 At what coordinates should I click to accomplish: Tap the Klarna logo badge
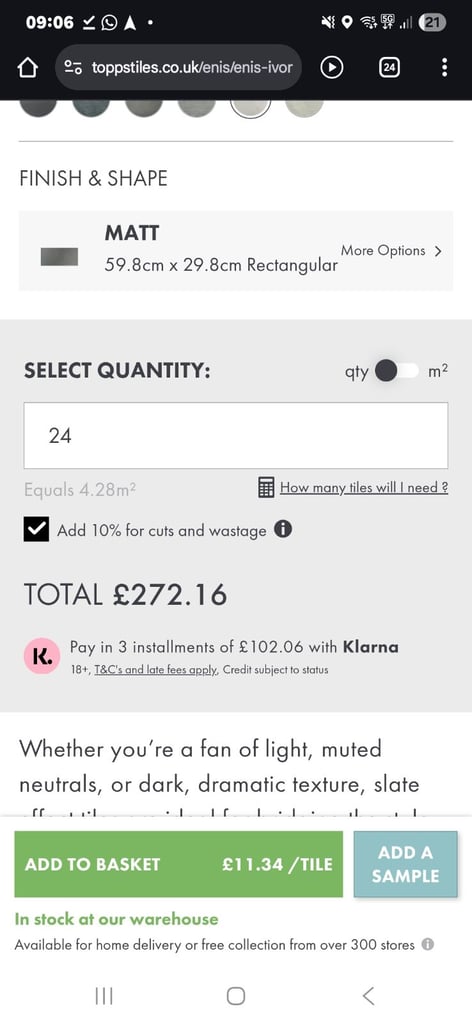tap(42, 657)
